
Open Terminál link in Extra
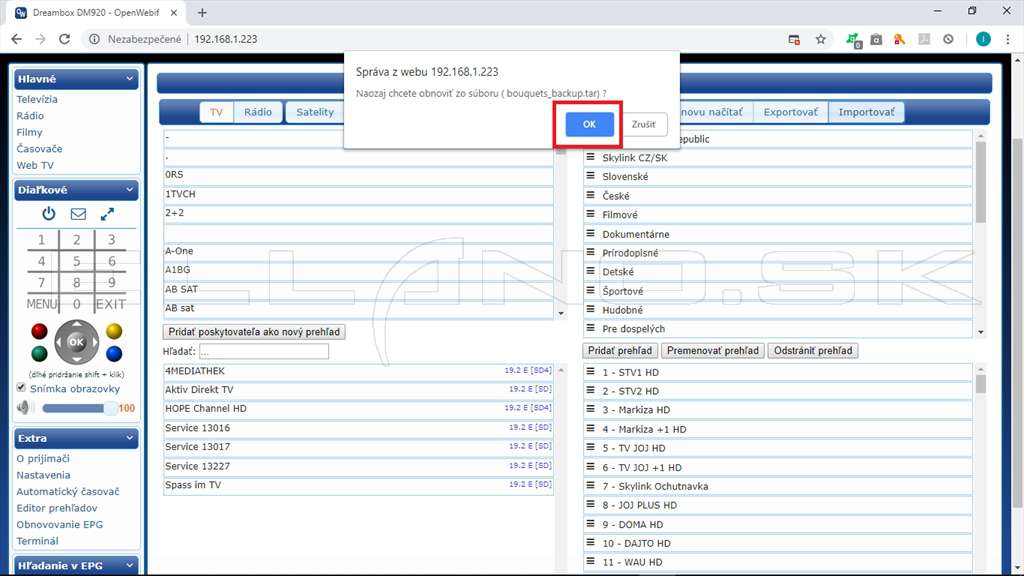pos(37,541)
